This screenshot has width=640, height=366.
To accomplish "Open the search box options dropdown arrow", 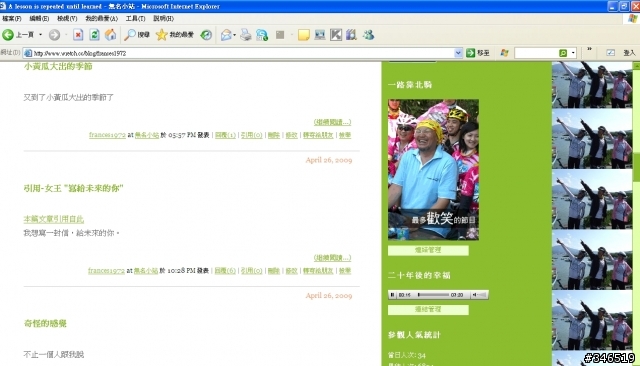I will tap(573, 53).
